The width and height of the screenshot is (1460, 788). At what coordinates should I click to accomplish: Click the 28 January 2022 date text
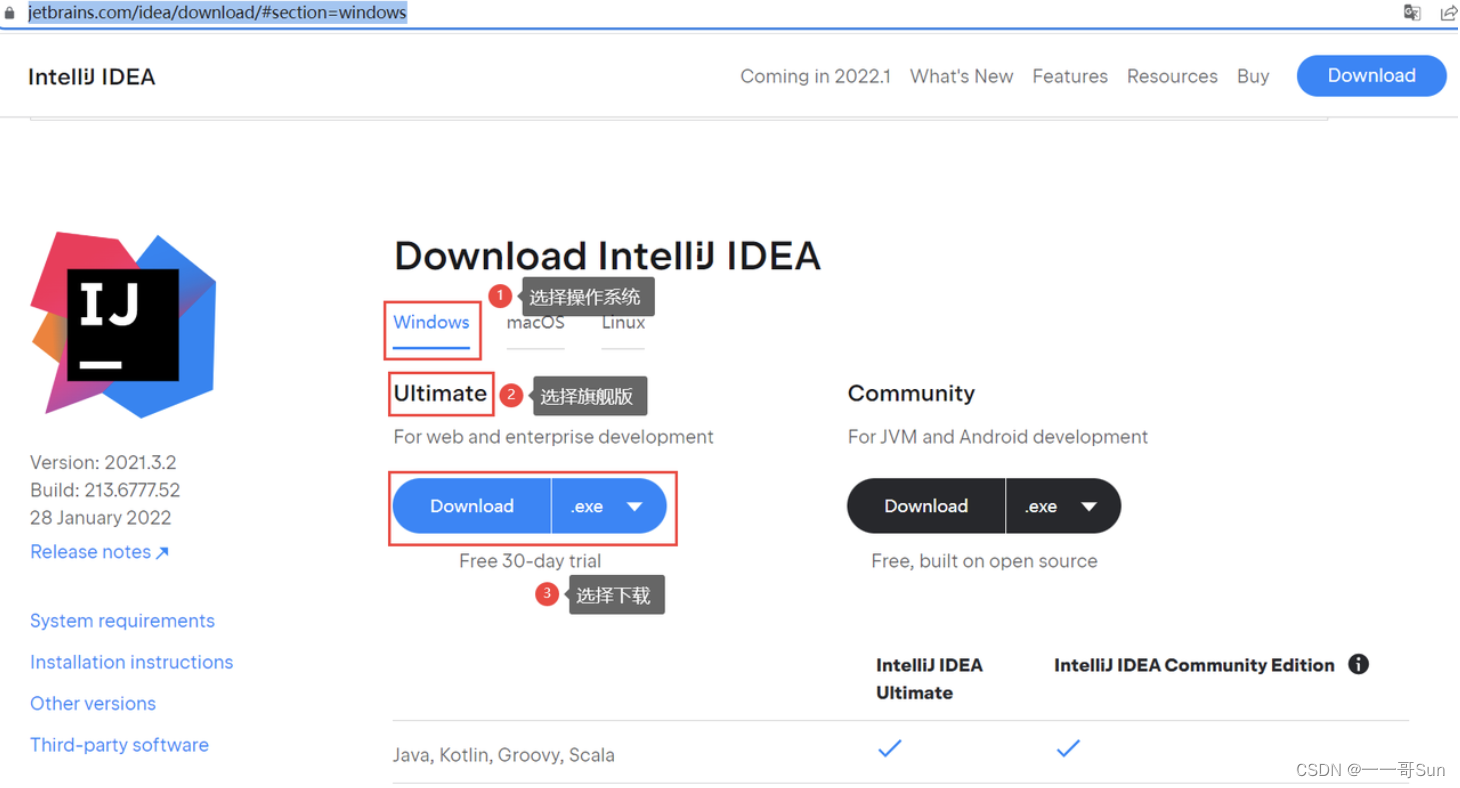[100, 518]
